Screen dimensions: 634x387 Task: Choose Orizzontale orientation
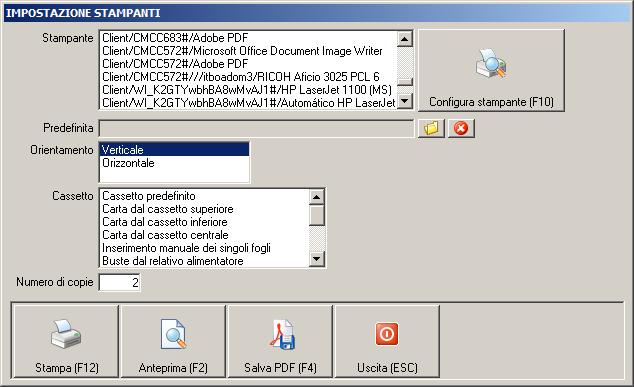[x=175, y=163]
